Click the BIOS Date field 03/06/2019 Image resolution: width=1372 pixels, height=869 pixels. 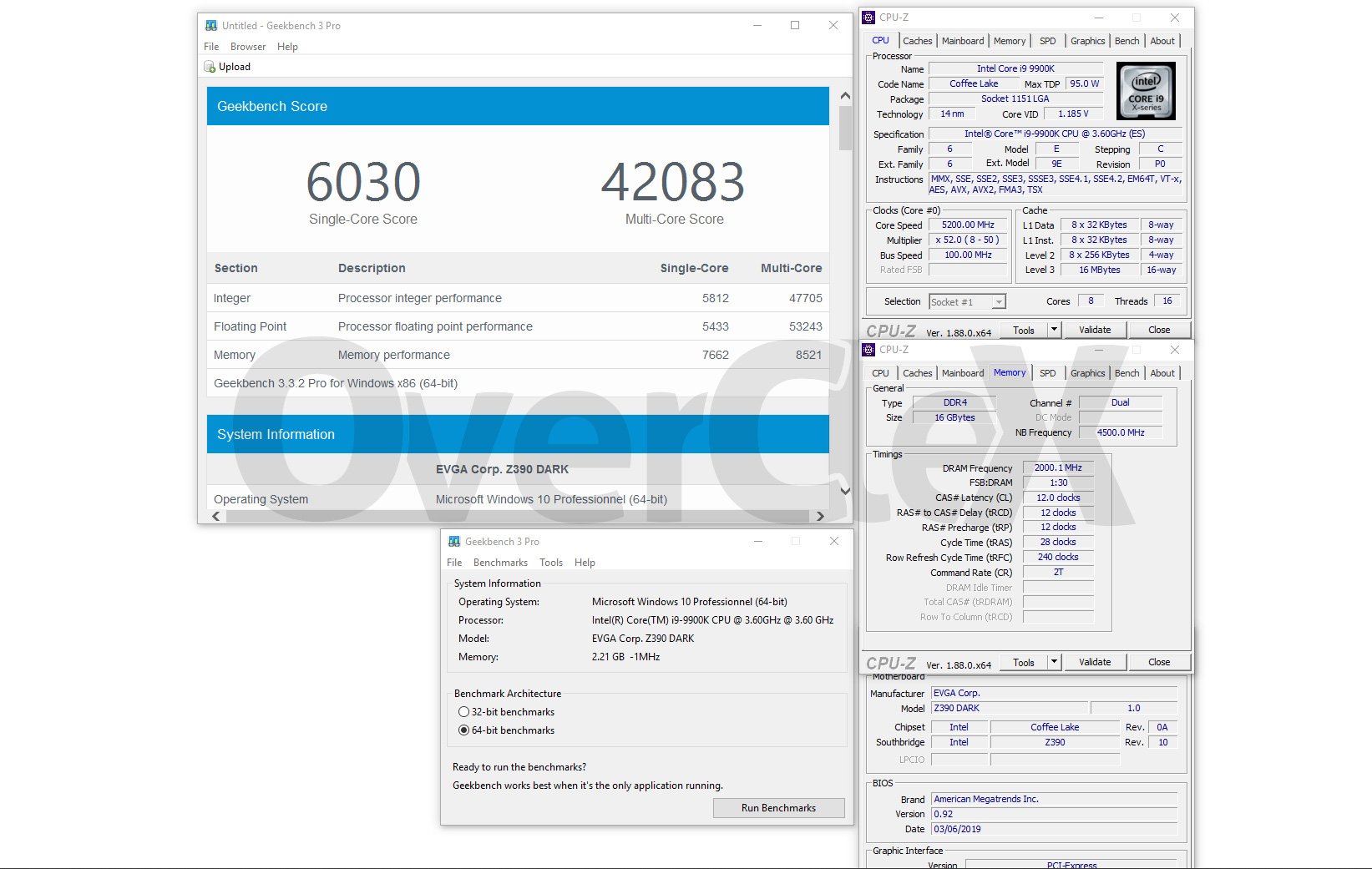click(1054, 830)
